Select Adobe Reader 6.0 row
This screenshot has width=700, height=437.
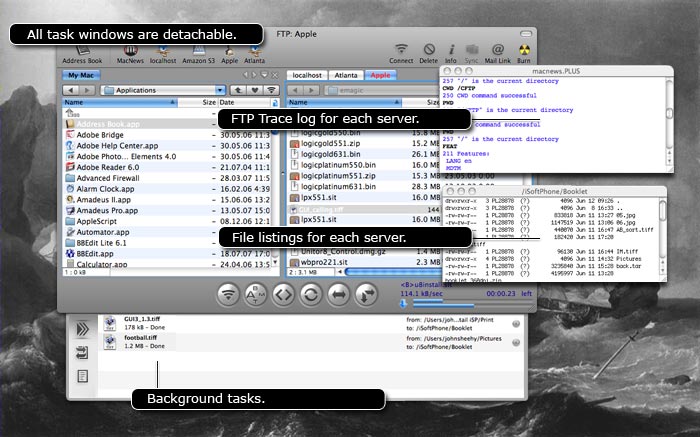click(x=166, y=167)
